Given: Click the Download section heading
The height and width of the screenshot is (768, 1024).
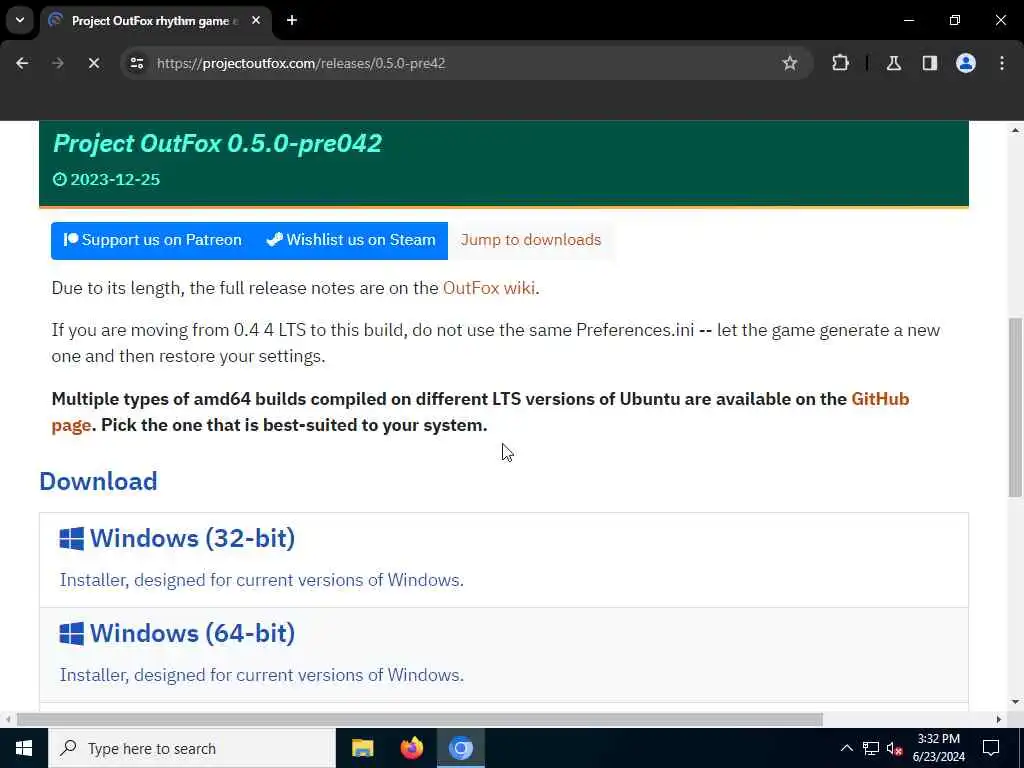Looking at the screenshot, I should (x=99, y=481).
